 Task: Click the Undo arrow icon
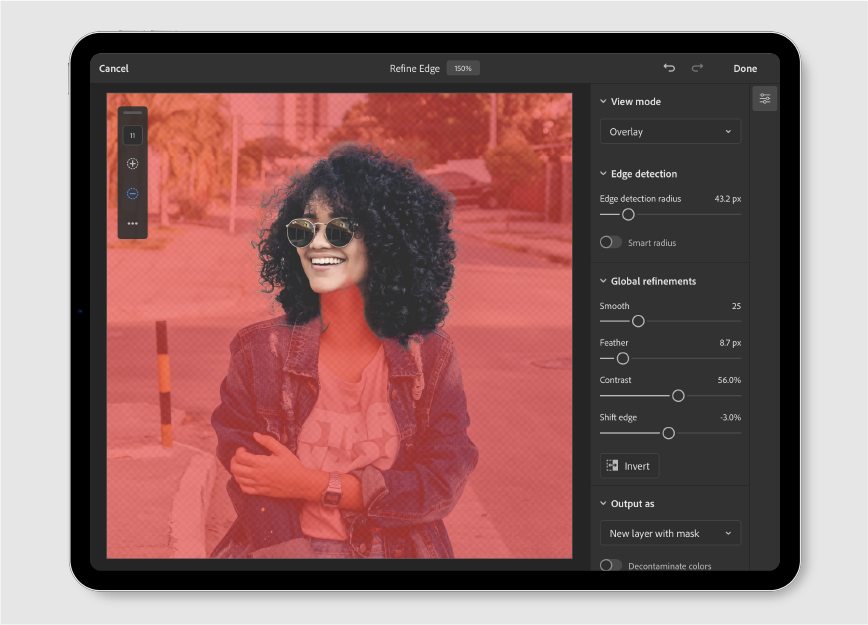669,68
